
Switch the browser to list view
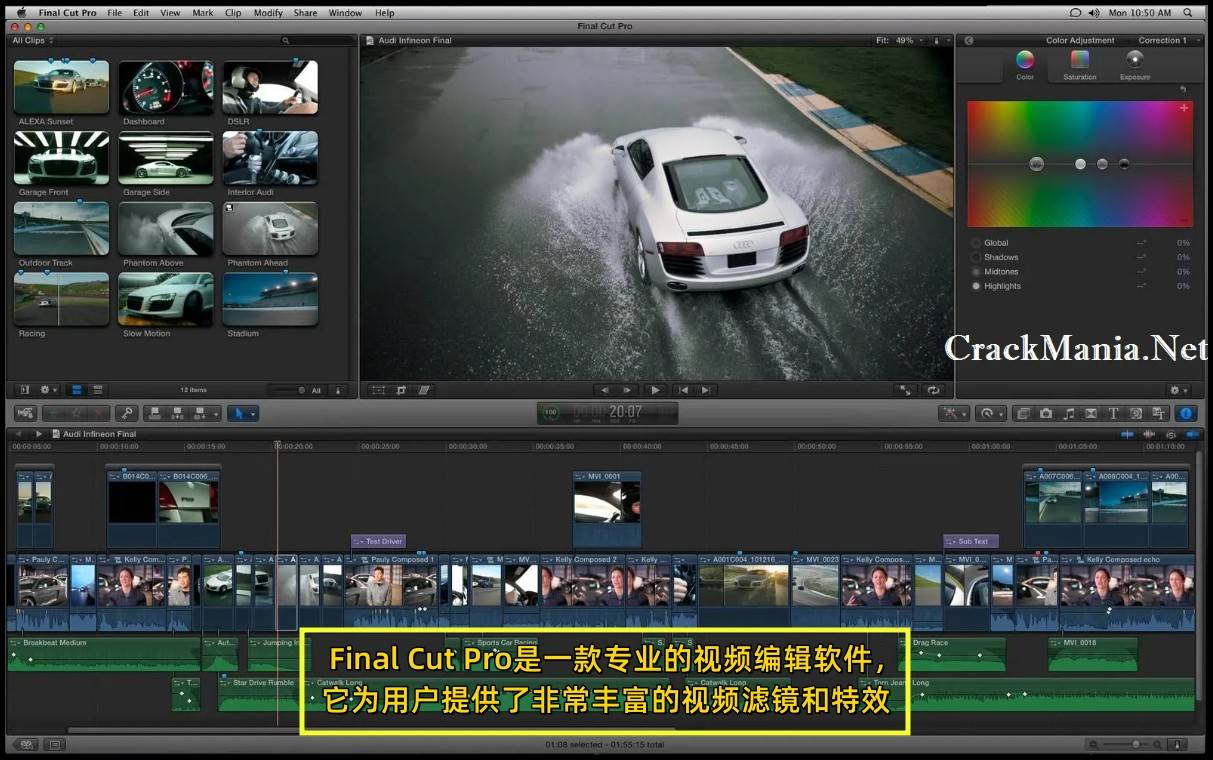99,390
